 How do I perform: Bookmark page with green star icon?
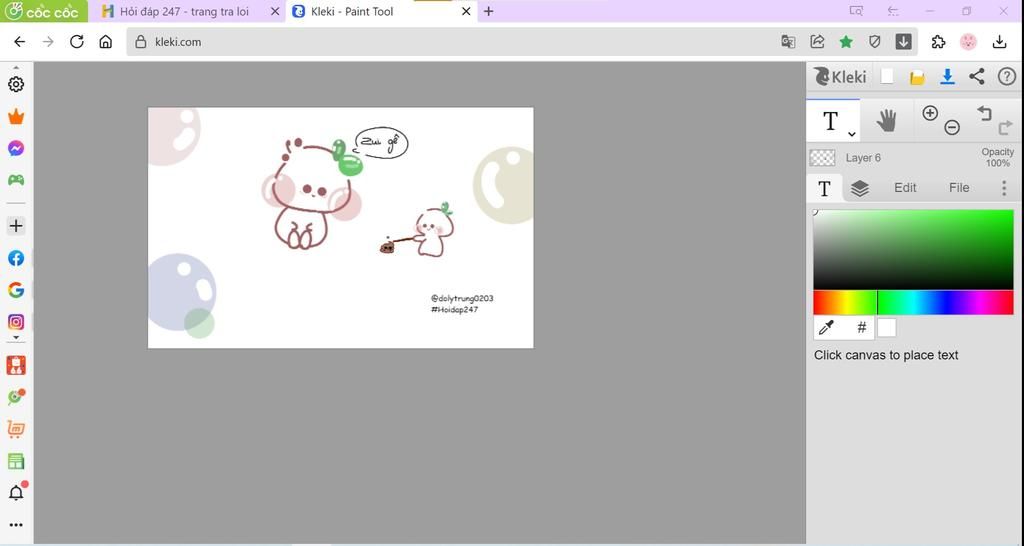pyautogui.click(x=846, y=42)
